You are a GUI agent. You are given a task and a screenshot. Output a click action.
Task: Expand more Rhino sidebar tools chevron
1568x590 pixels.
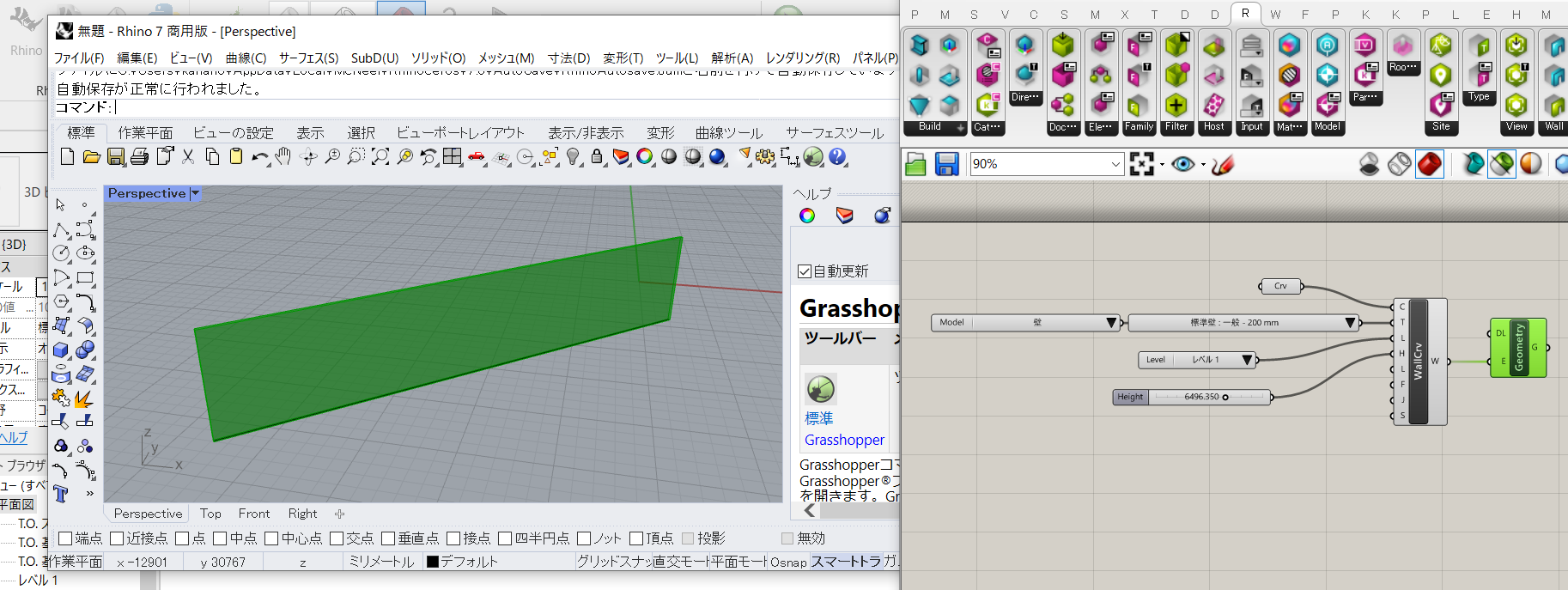[x=89, y=494]
